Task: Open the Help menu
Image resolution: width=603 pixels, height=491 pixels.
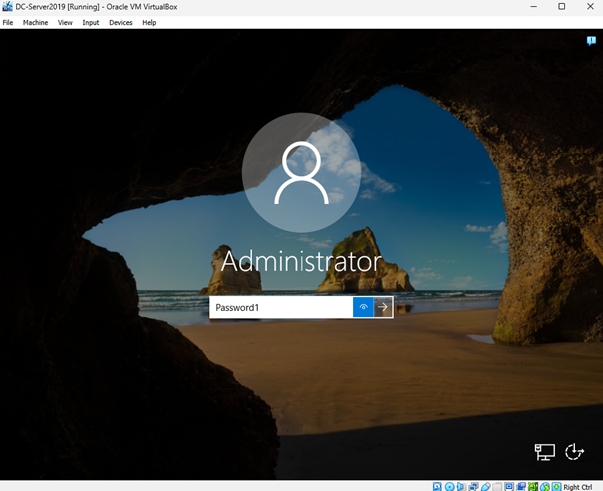Action: 149,22
